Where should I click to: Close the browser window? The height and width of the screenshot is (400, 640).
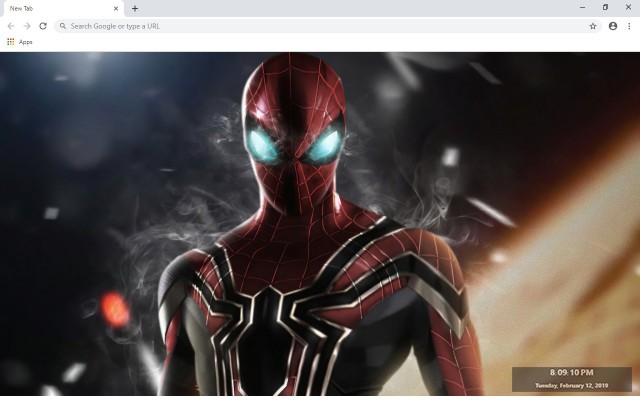pyautogui.click(x=628, y=7)
